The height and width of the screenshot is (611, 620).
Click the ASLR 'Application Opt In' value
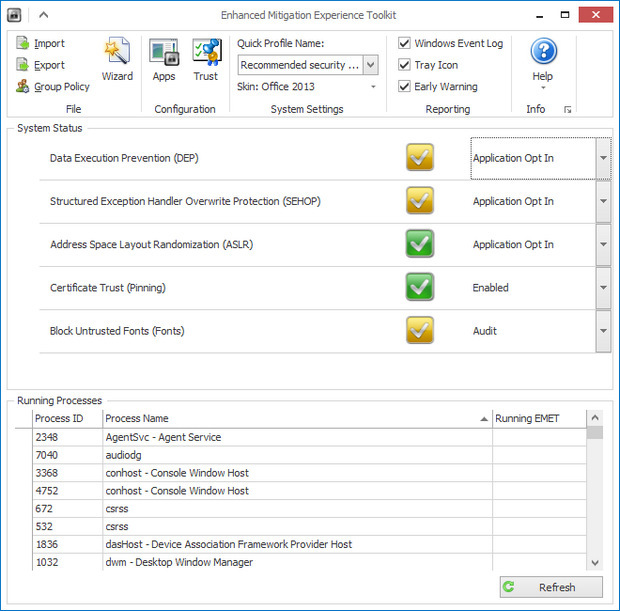[x=513, y=244]
